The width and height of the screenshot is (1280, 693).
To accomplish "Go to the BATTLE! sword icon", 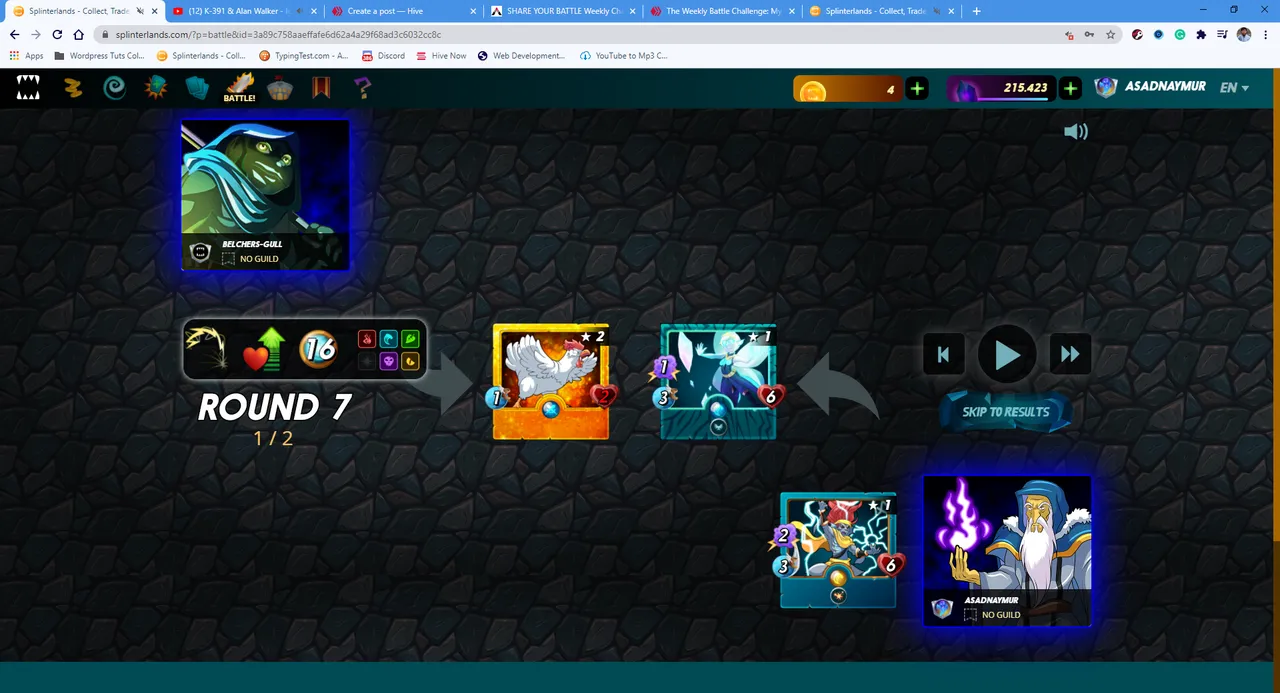I will (x=239, y=88).
